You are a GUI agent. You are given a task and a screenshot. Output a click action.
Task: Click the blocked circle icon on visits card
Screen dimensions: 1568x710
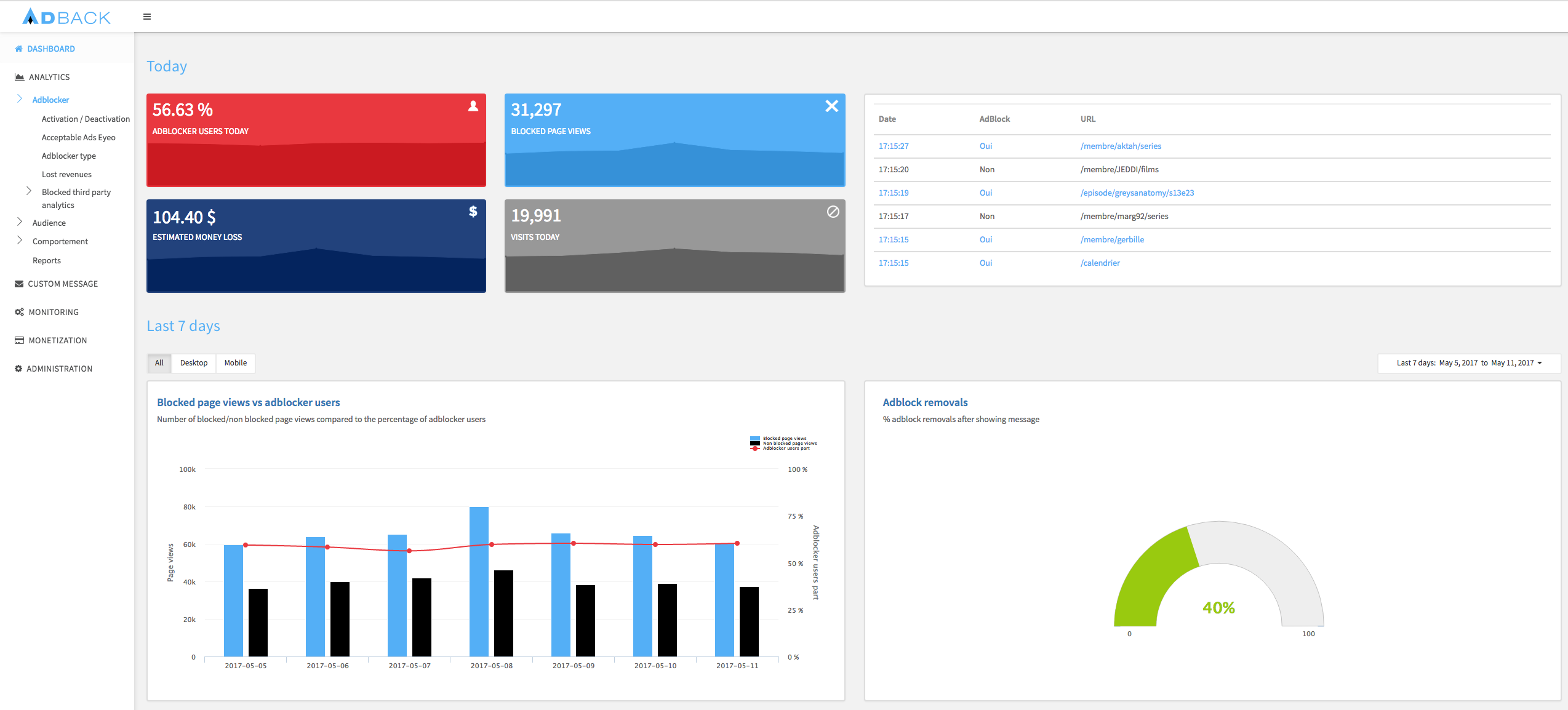point(833,212)
